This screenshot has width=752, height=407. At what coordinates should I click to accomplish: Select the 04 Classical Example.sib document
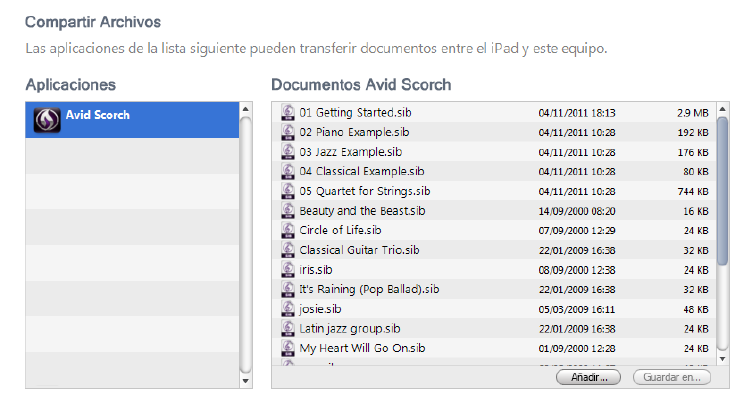click(362, 172)
